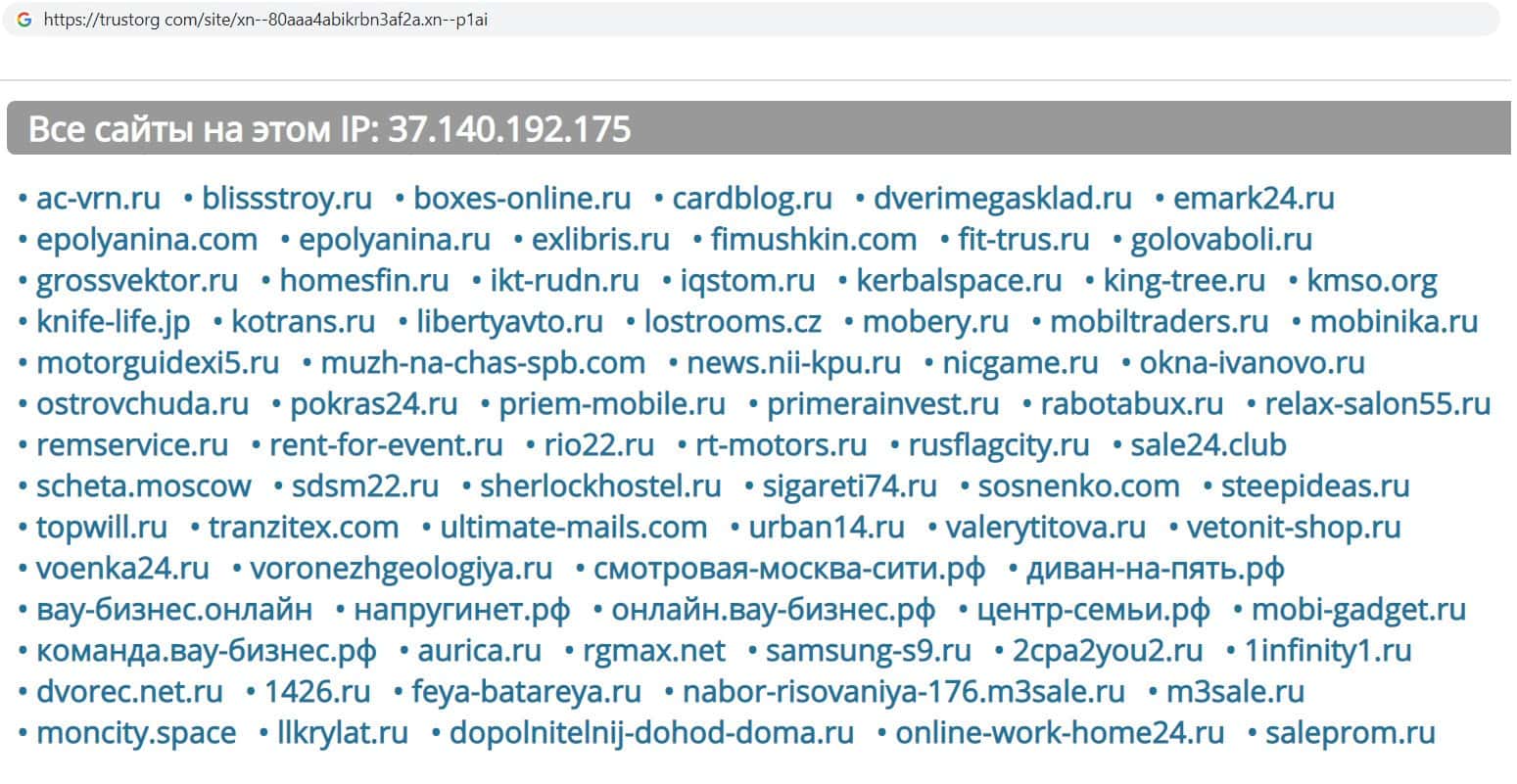Click lostrooms.cz link
The width and height of the screenshot is (1517, 784).
point(734,322)
